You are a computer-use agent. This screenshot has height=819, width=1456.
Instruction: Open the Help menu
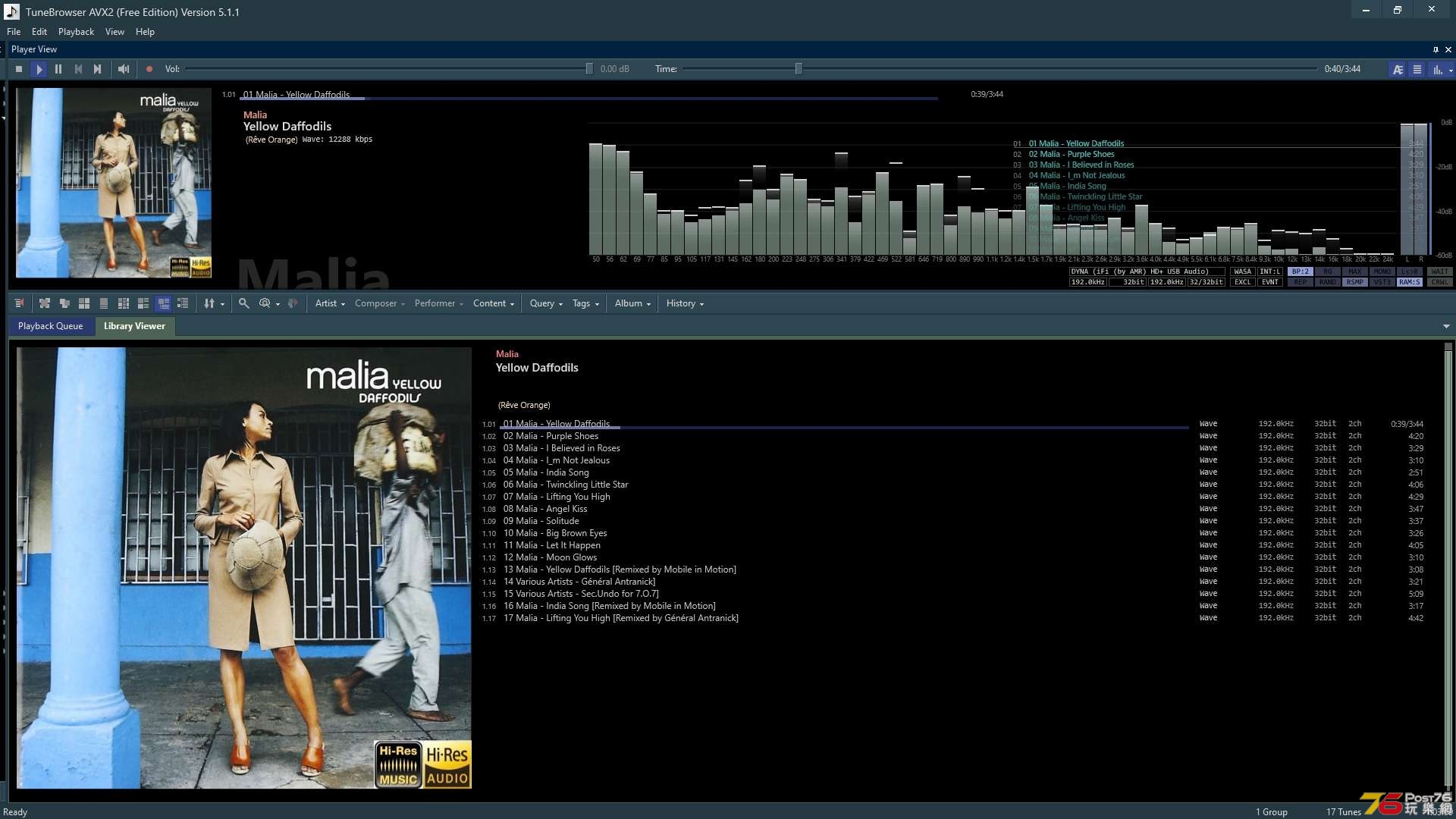[x=145, y=32]
